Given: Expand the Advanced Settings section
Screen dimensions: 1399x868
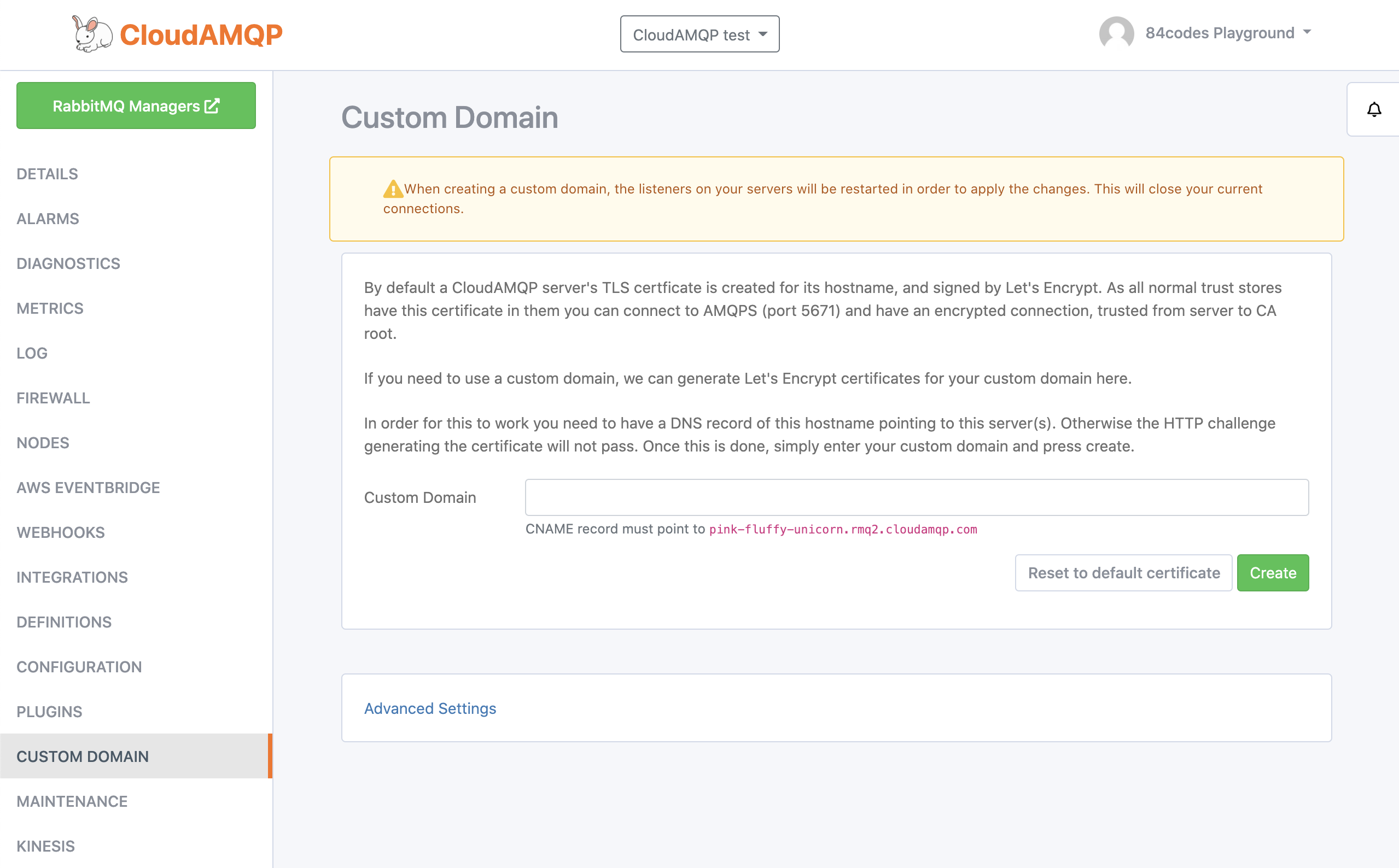Looking at the screenshot, I should click(x=430, y=708).
